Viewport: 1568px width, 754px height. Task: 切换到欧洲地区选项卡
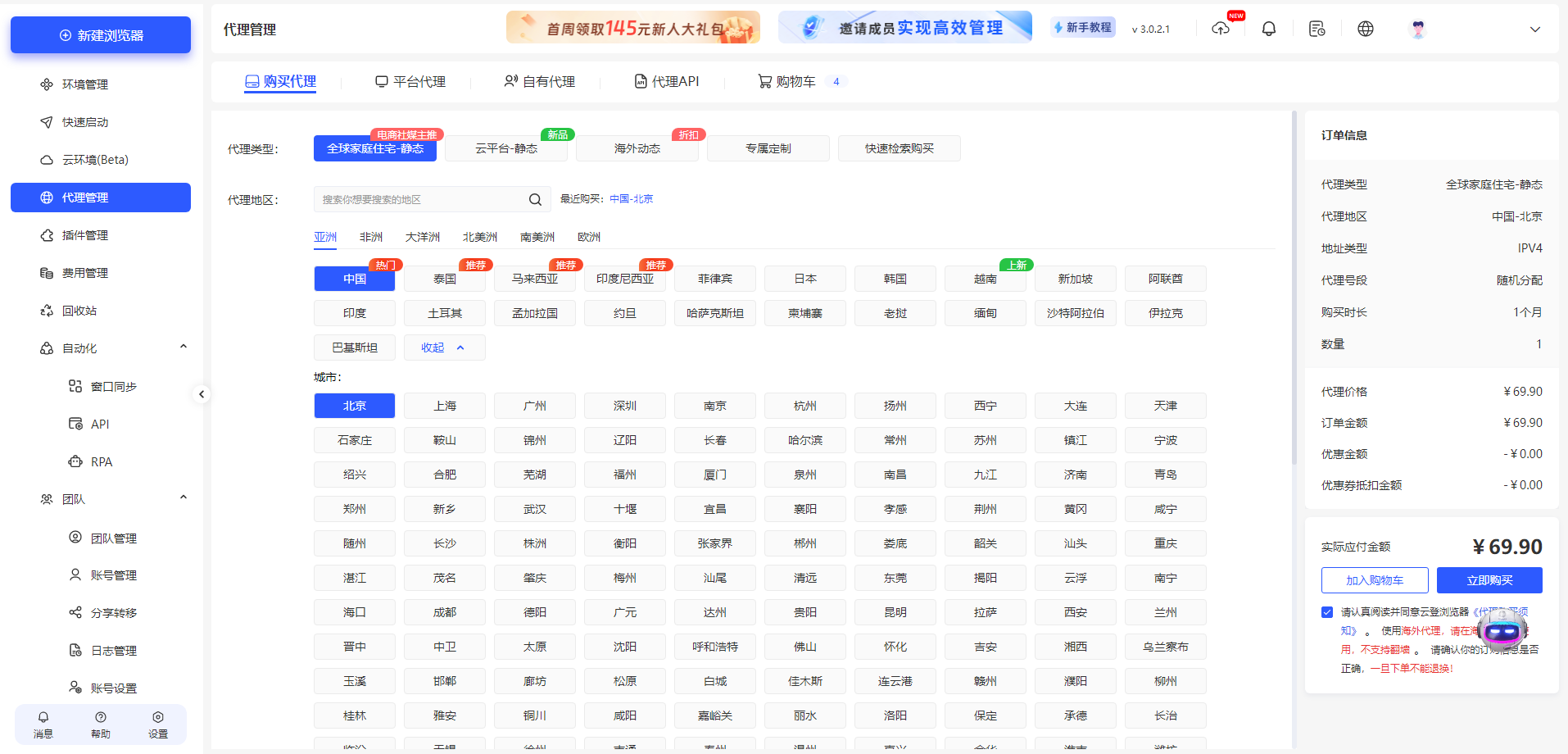[x=588, y=237]
